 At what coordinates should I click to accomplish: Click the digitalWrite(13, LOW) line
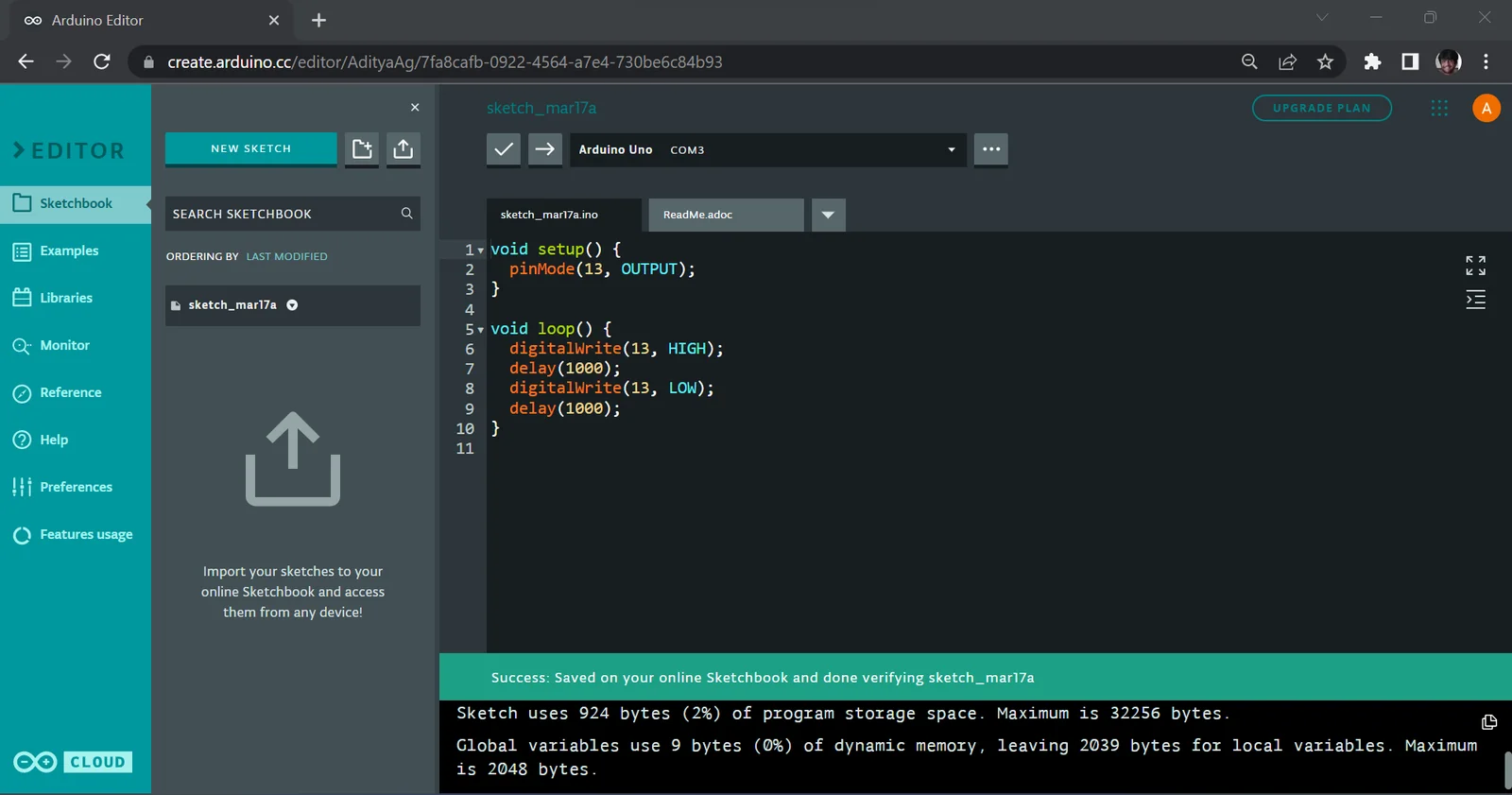click(611, 389)
